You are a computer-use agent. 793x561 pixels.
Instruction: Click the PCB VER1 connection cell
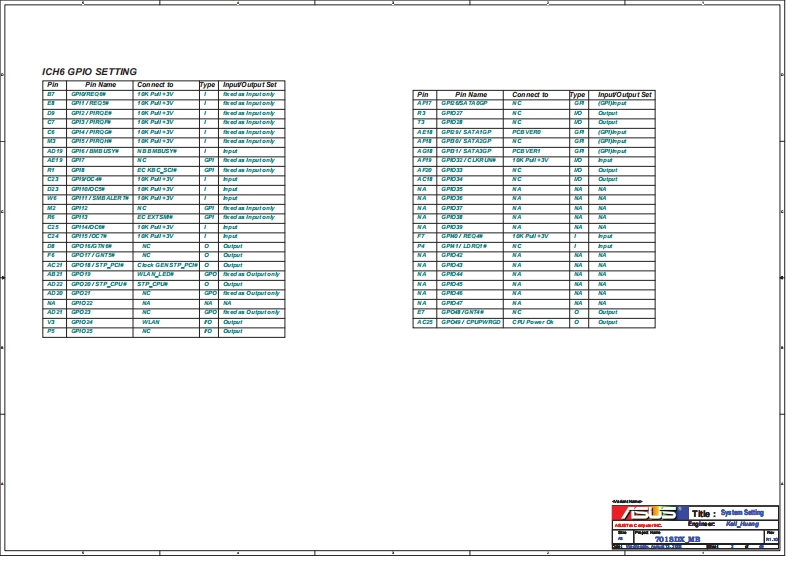(x=526, y=151)
